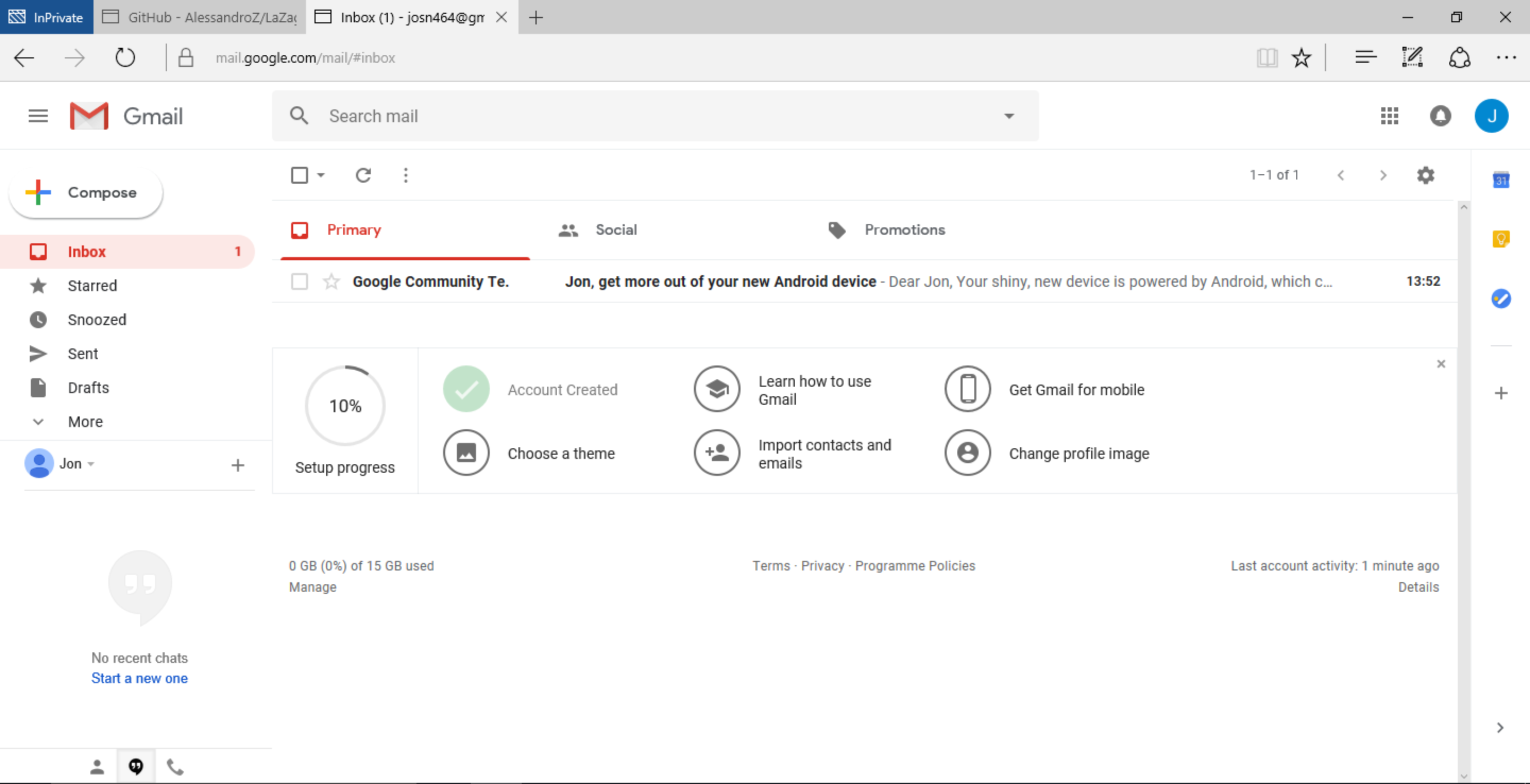The height and width of the screenshot is (784, 1530).
Task: Check the email row checkbox
Action: pos(298,281)
